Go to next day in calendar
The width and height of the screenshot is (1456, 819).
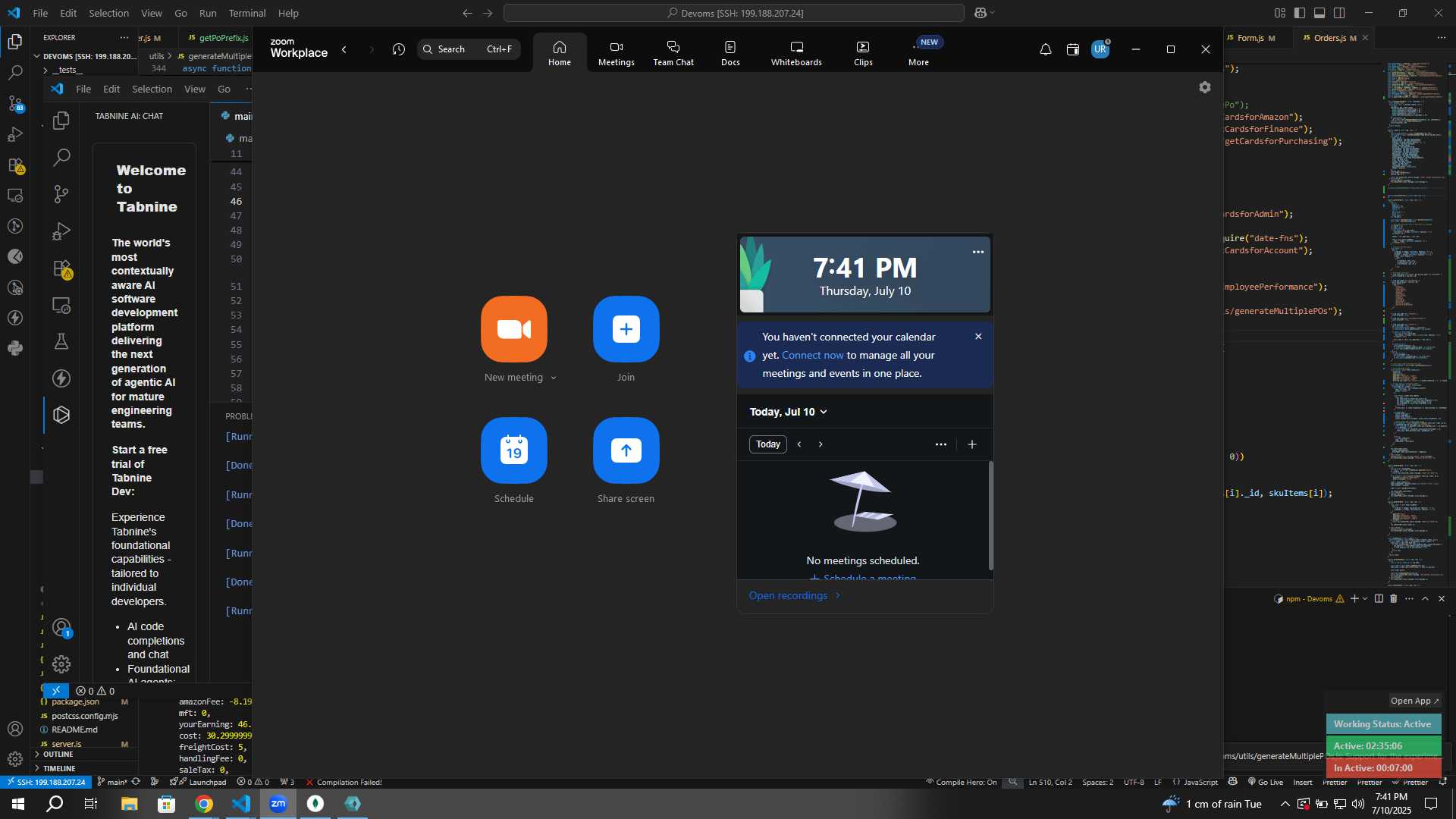pos(820,444)
